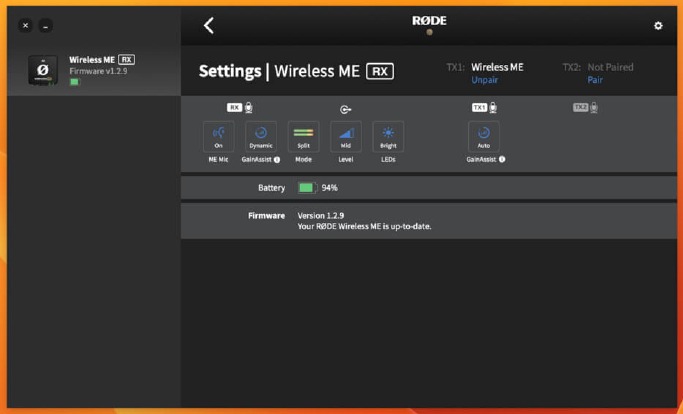Click the 94% battery indicator icon
Viewport: 683px width, 414px height.
[307, 188]
